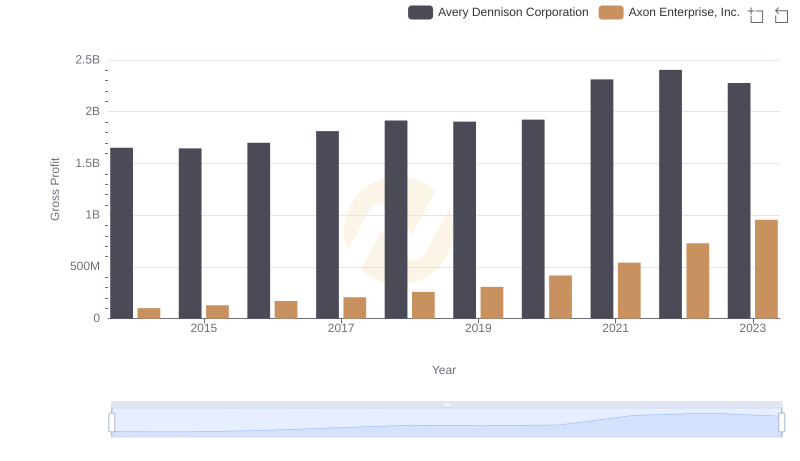Click Axon Enterprise's 2022 orange bar
800x461 pixels.
pyautogui.click(x=698, y=281)
